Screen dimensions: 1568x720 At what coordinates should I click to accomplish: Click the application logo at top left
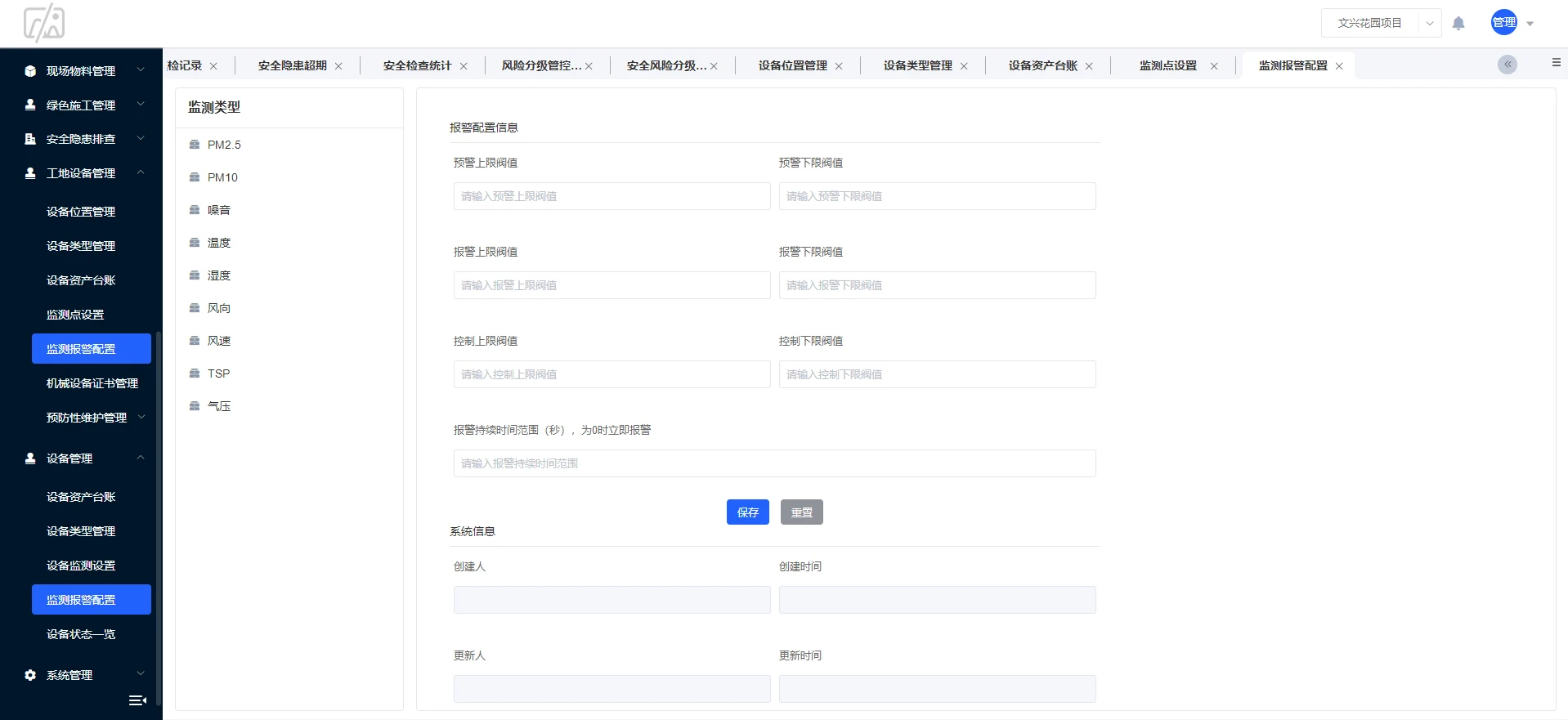[44, 22]
